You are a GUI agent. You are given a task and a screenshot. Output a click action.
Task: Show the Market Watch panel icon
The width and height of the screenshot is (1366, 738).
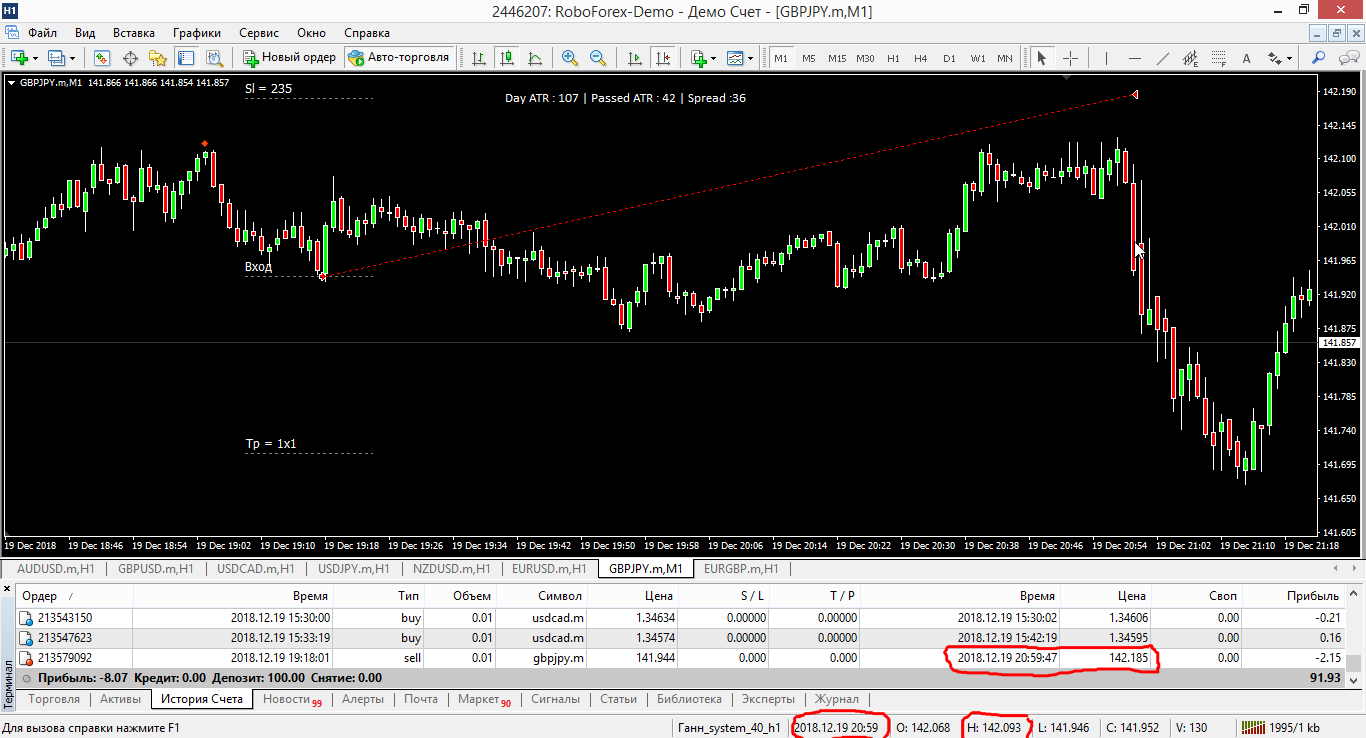pos(102,57)
